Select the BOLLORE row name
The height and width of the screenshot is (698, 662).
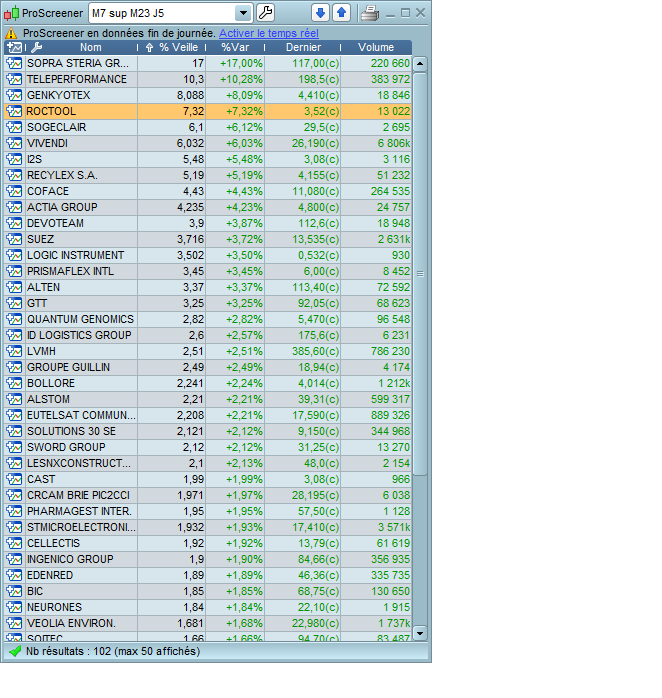tap(51, 383)
